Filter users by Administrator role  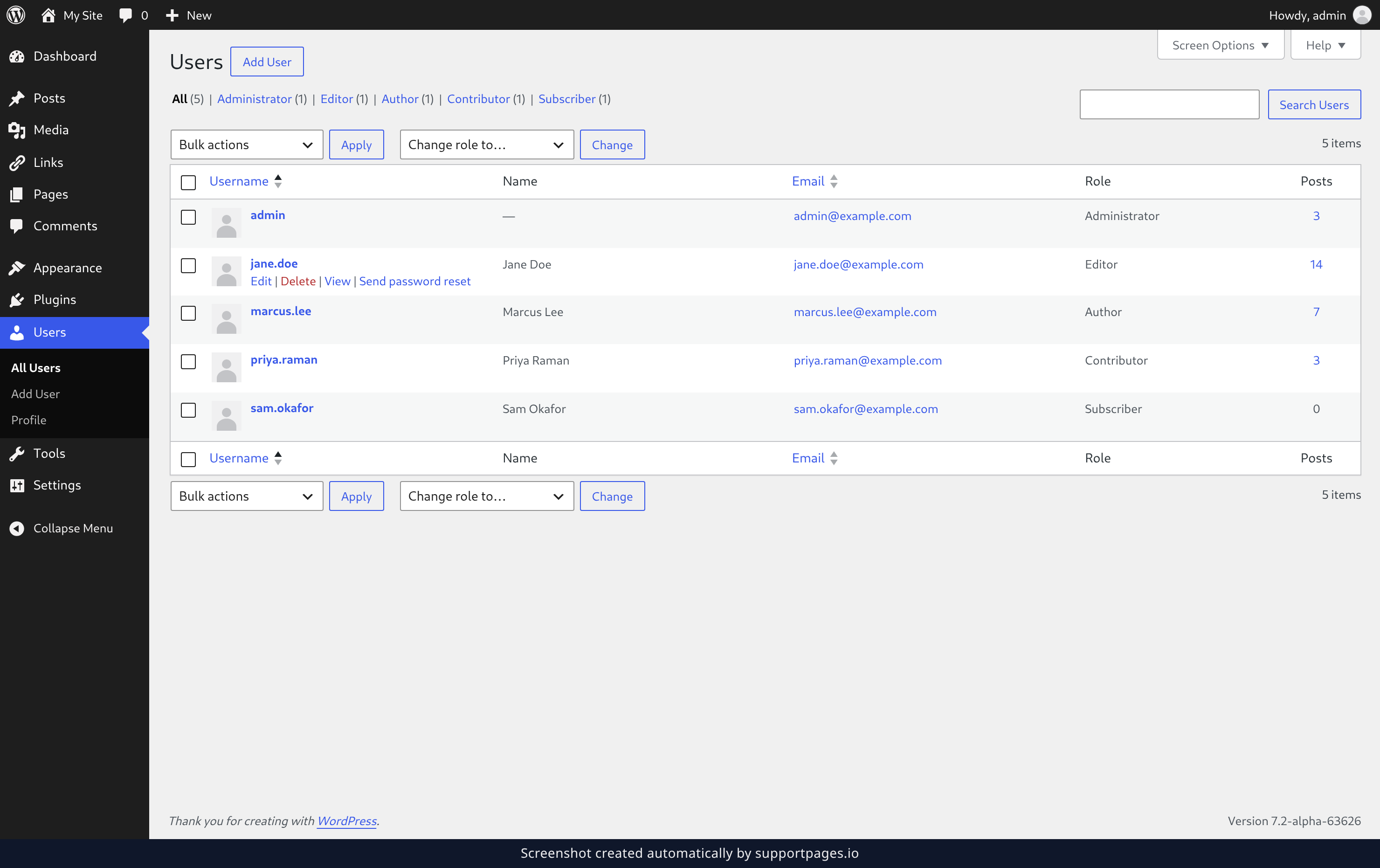tap(255, 98)
